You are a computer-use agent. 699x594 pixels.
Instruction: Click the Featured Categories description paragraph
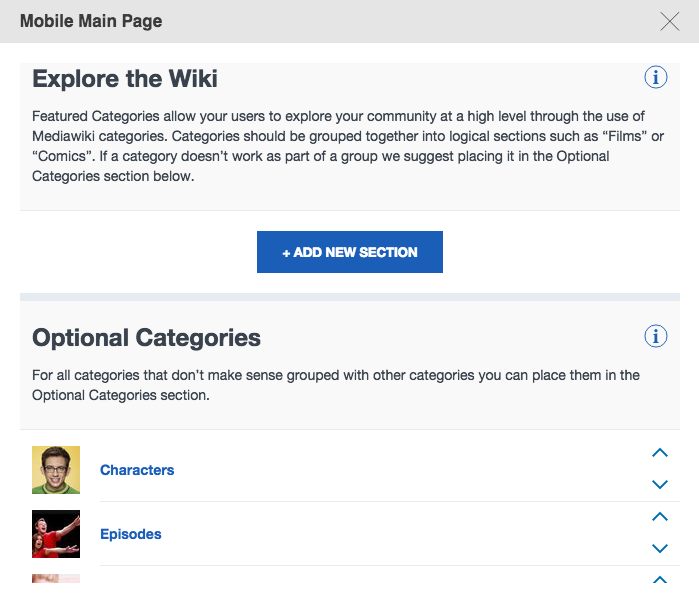(336, 147)
